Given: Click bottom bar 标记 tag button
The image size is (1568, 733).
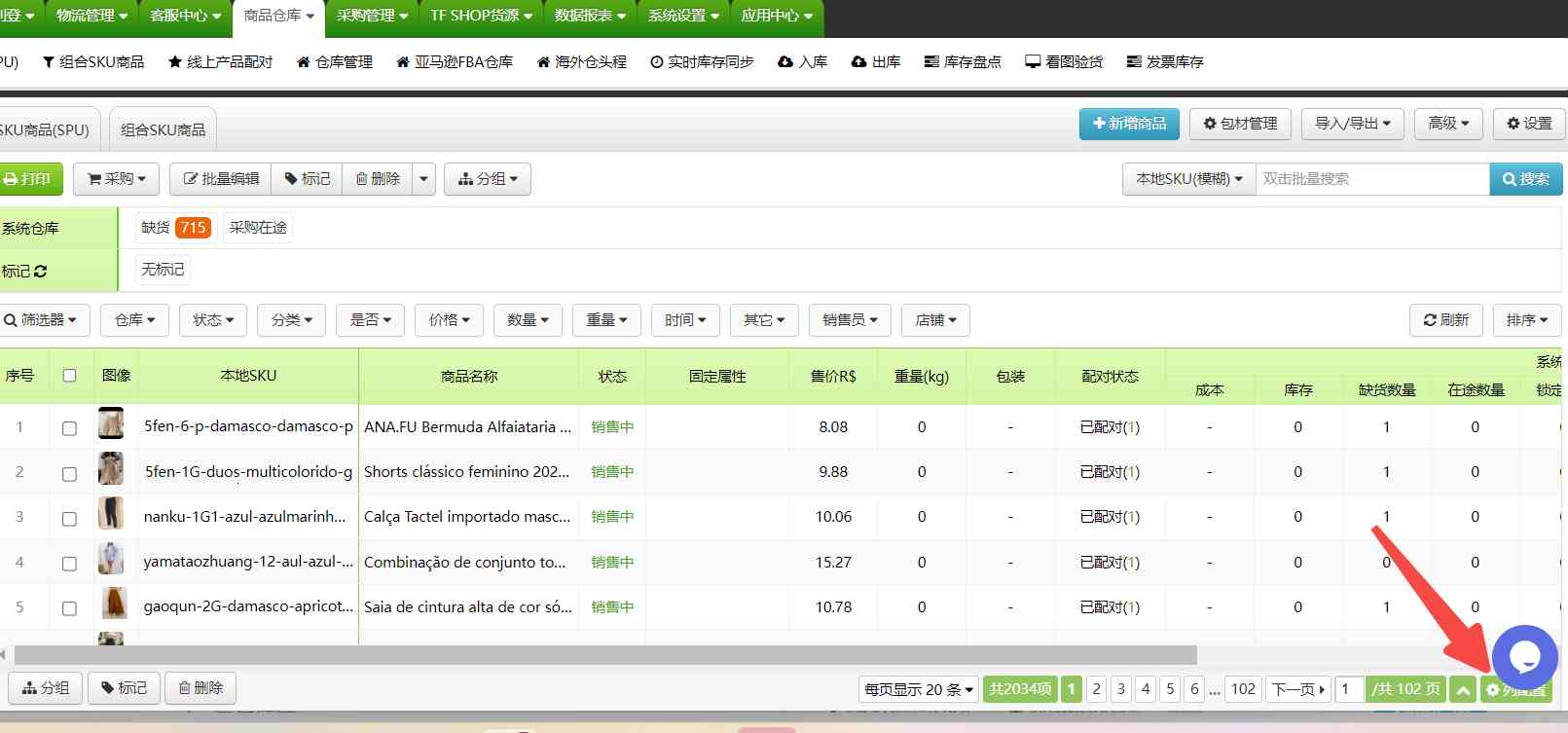Looking at the screenshot, I should point(124,688).
